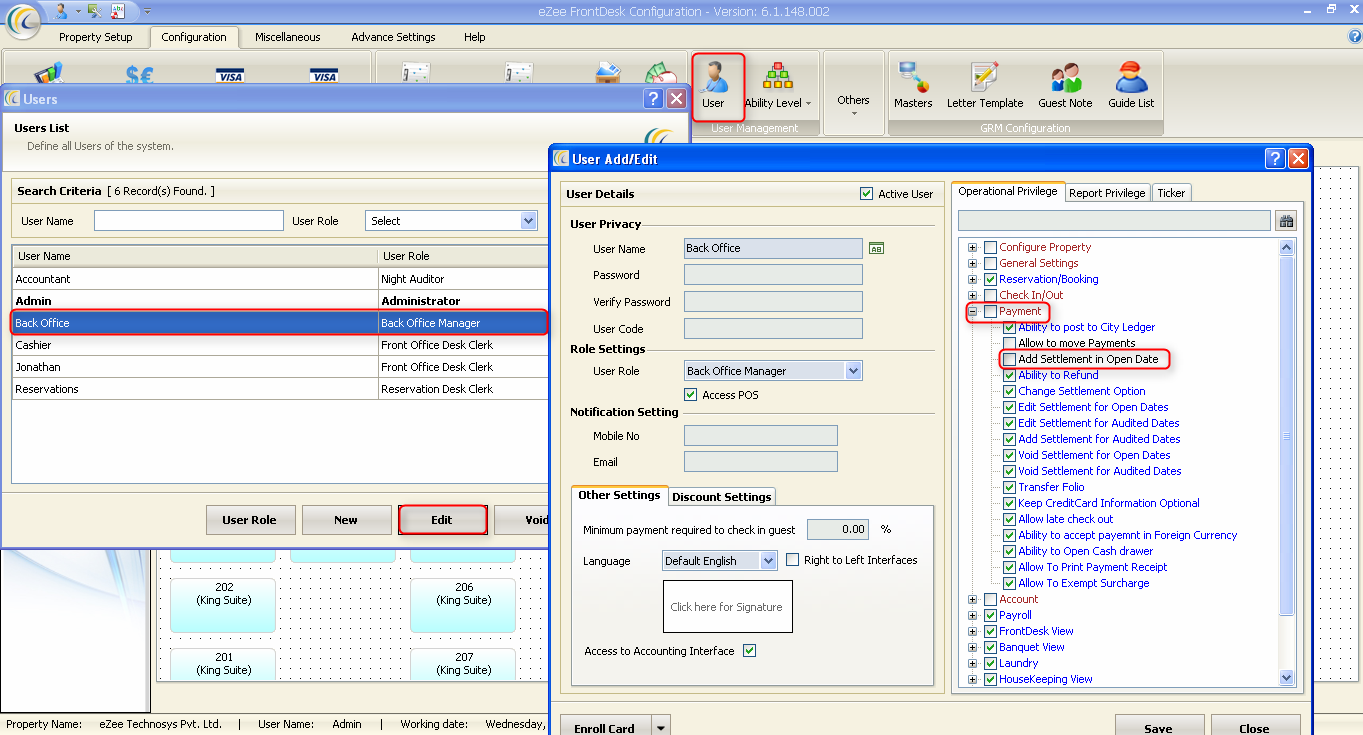Click the privilege tree scrollbar down arrow
The height and width of the screenshot is (735, 1363).
point(1287,677)
